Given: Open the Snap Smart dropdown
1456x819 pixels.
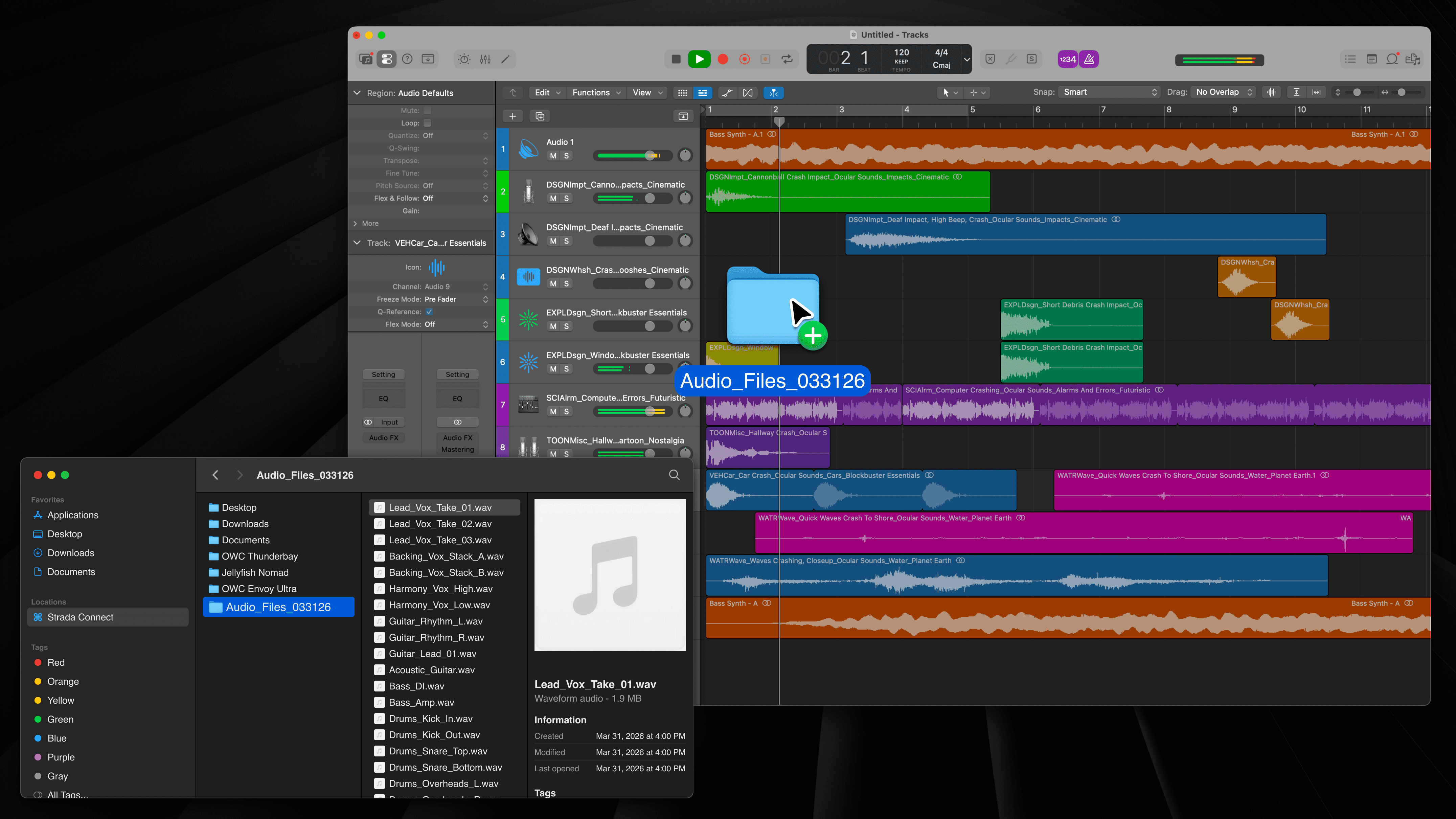Looking at the screenshot, I should (x=1110, y=92).
